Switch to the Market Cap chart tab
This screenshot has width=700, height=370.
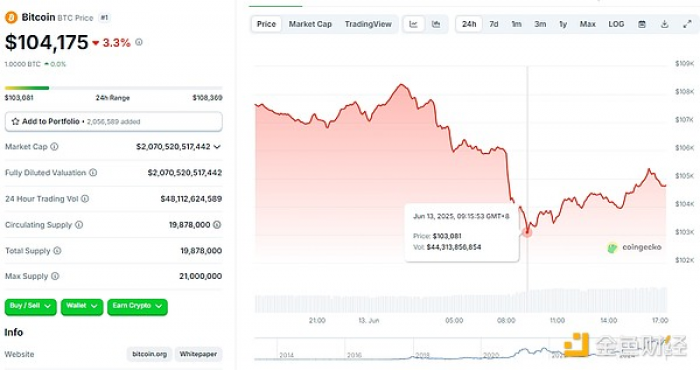click(310, 24)
